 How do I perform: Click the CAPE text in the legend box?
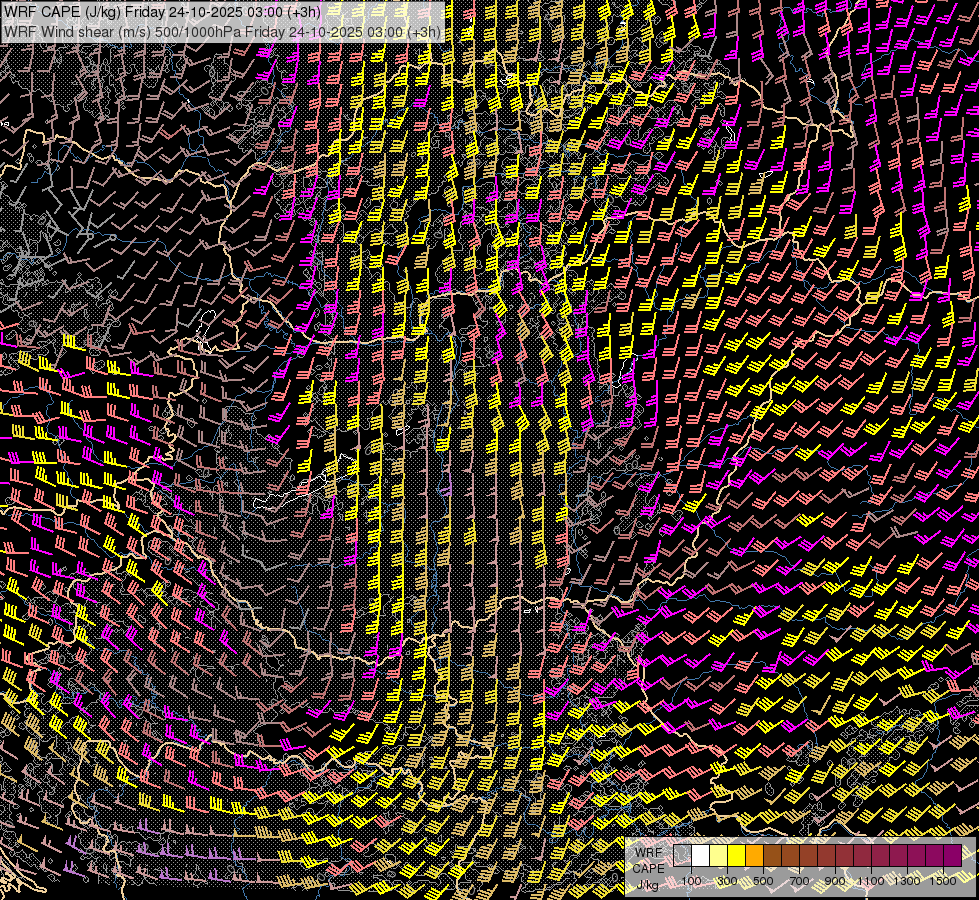648,868
